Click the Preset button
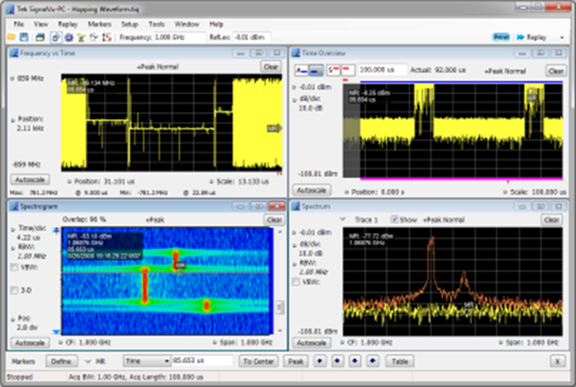Screen dimensions: 576x387 (501, 37)
